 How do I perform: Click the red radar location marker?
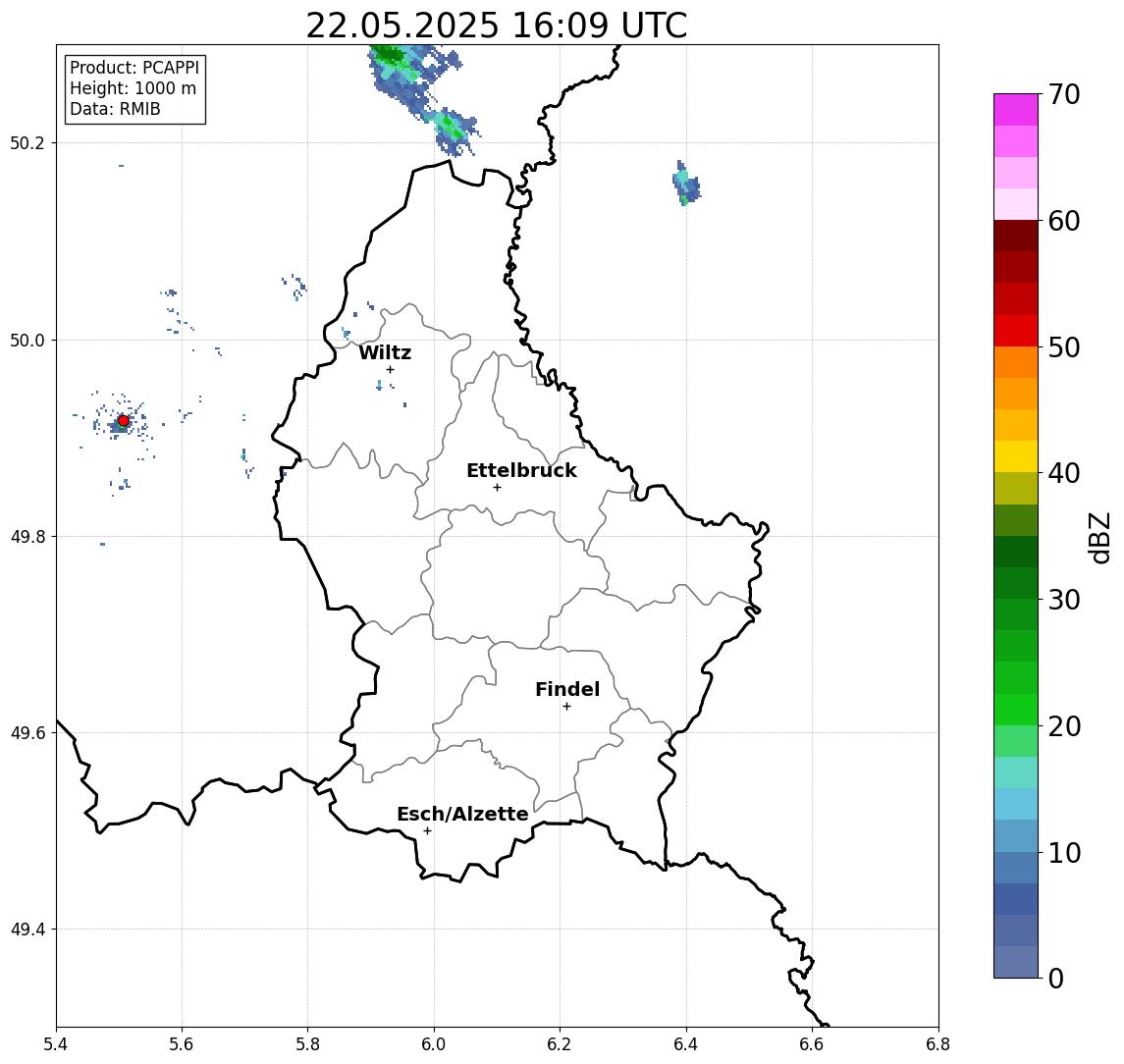click(124, 421)
